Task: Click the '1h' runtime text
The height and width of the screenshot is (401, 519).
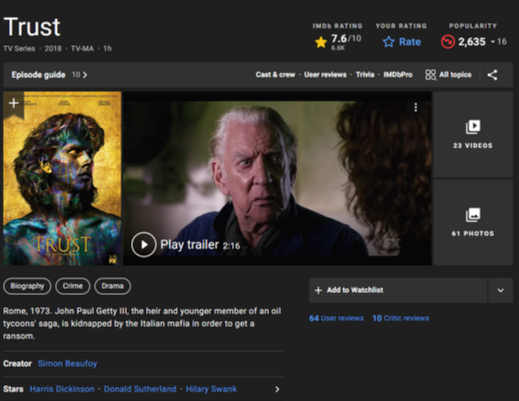Action: [107, 49]
